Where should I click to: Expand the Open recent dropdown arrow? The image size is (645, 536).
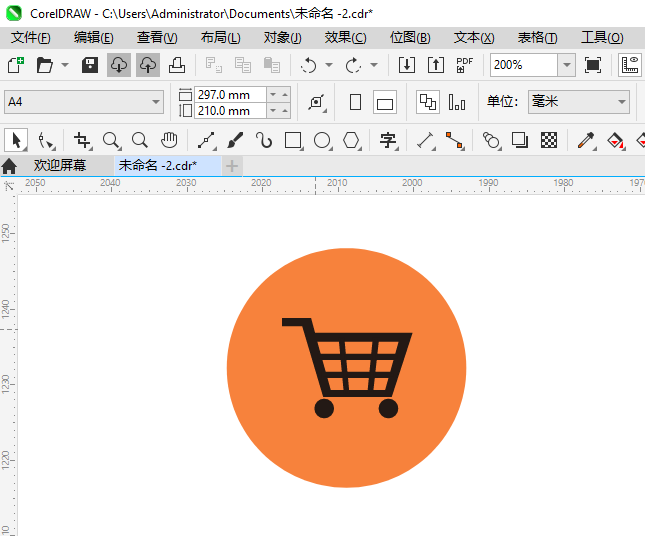coord(65,65)
